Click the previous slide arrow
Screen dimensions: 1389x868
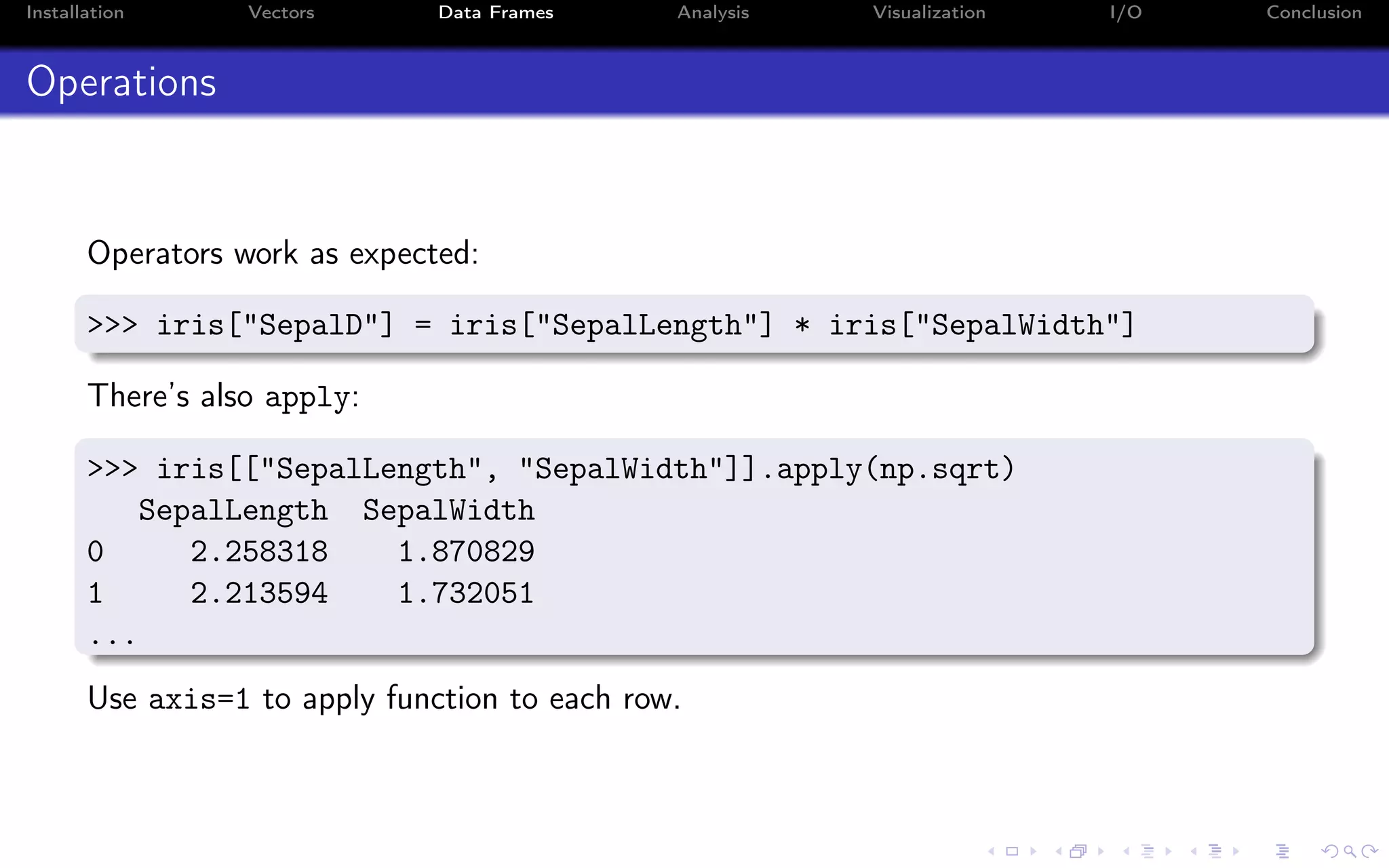pos(991,851)
